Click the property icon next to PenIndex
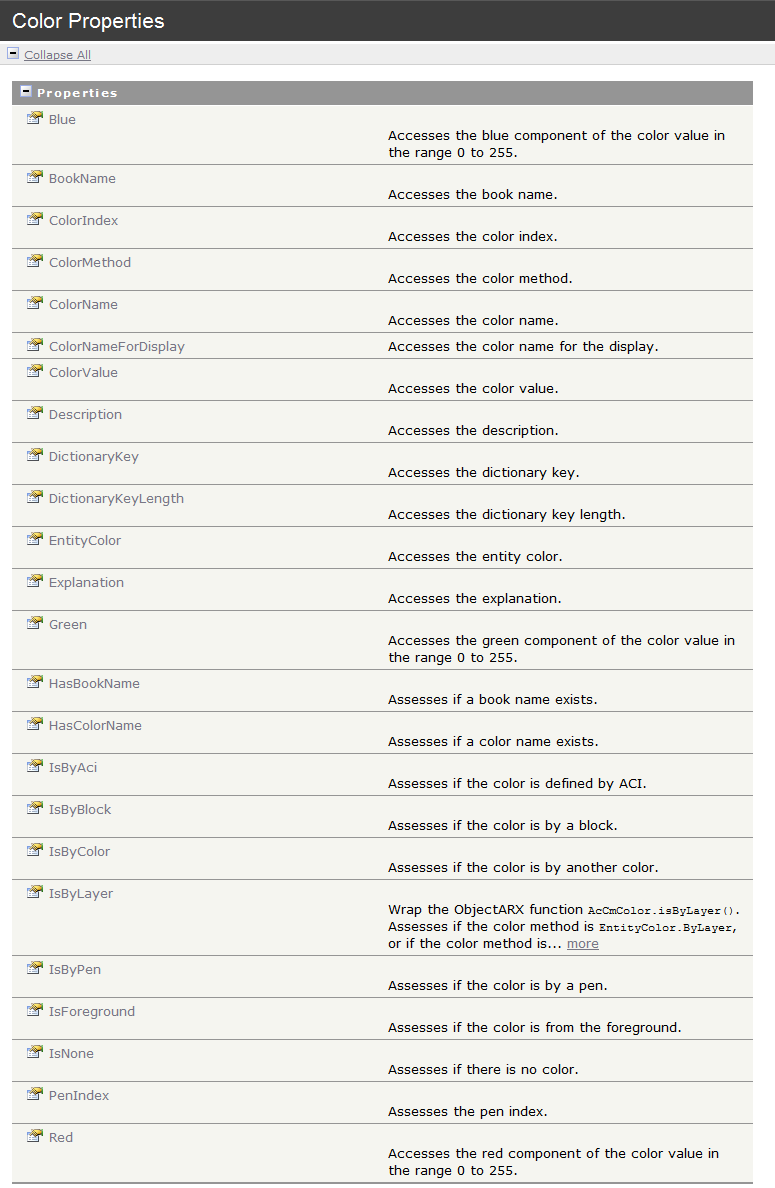 click(35, 1095)
